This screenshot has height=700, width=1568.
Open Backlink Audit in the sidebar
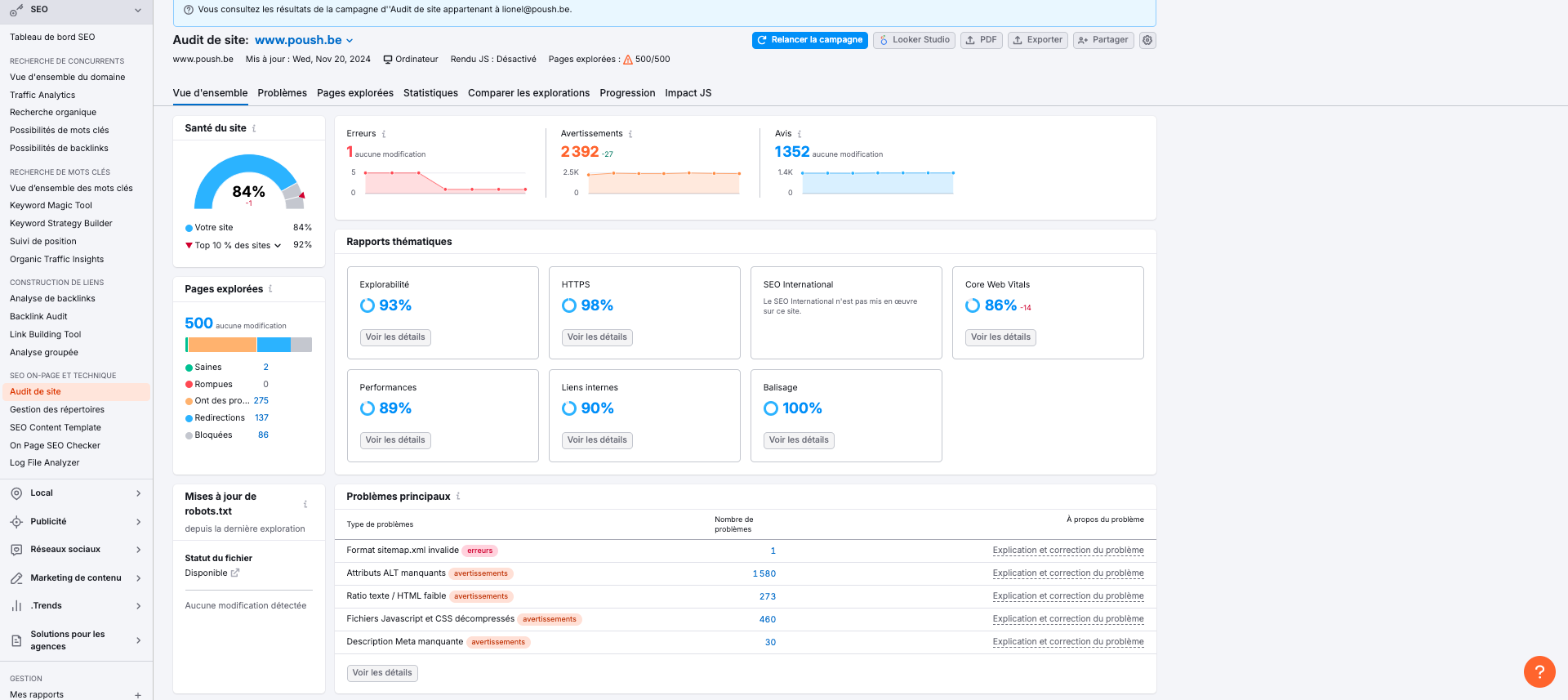click(x=38, y=317)
